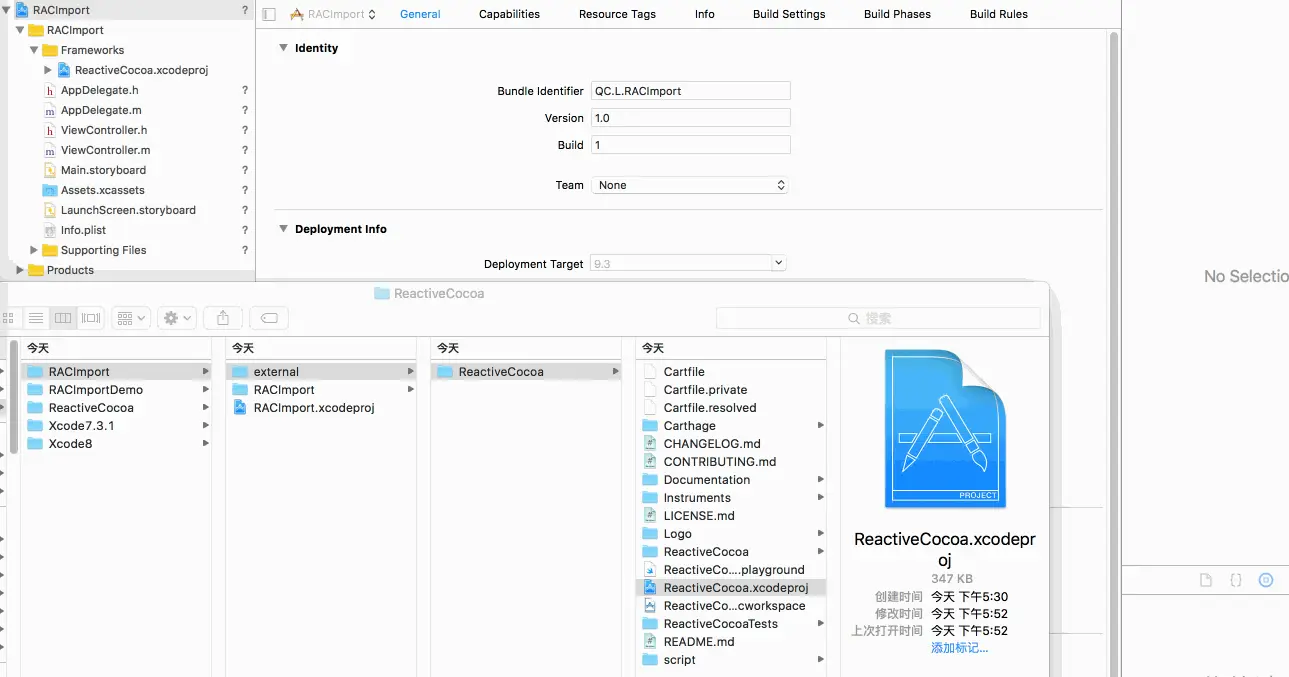This screenshot has width=1289, height=677.
Task: Open the Deployment Target combo box
Action: 689,263
